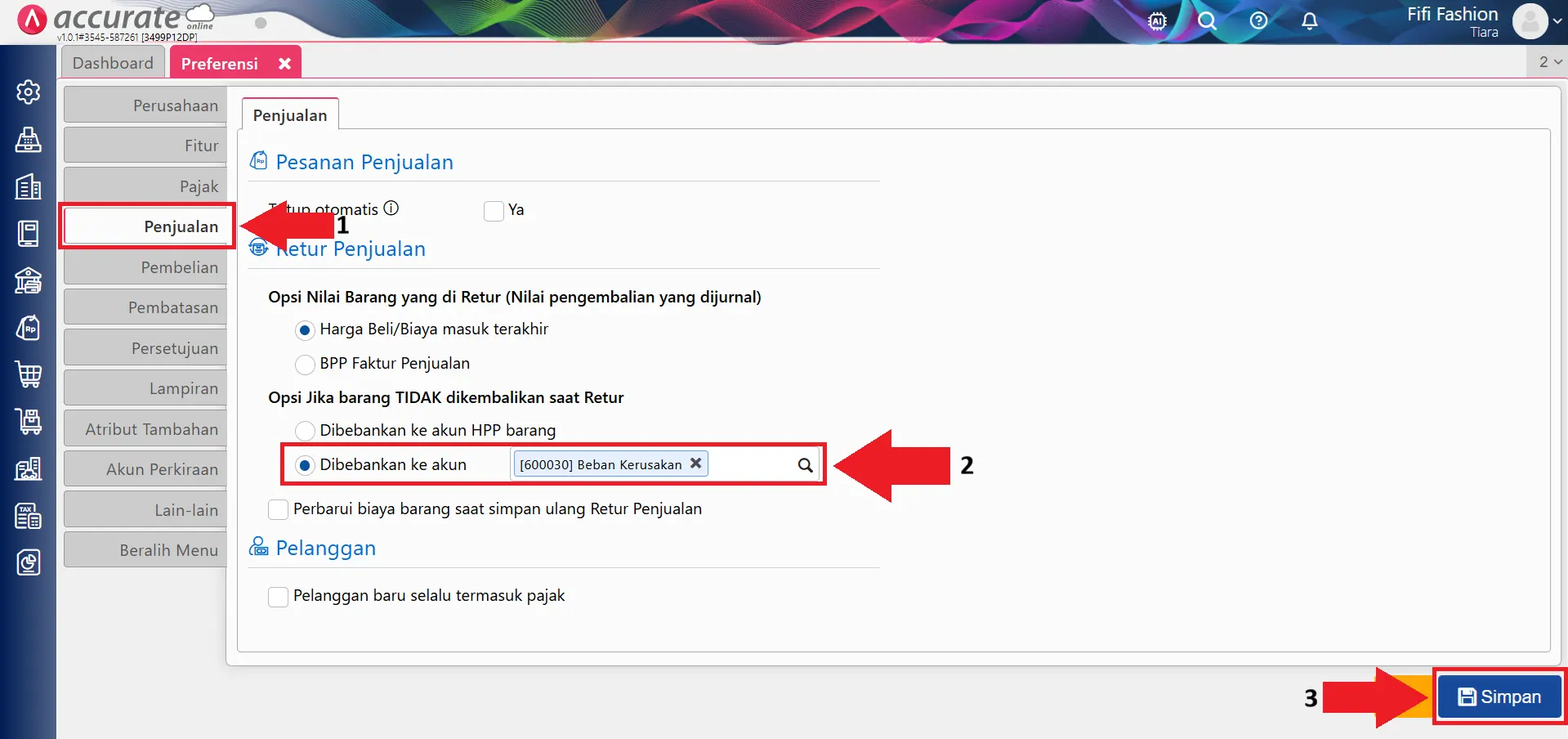
Task: Remove the Beban Kerusakan account tag
Action: pos(695,464)
